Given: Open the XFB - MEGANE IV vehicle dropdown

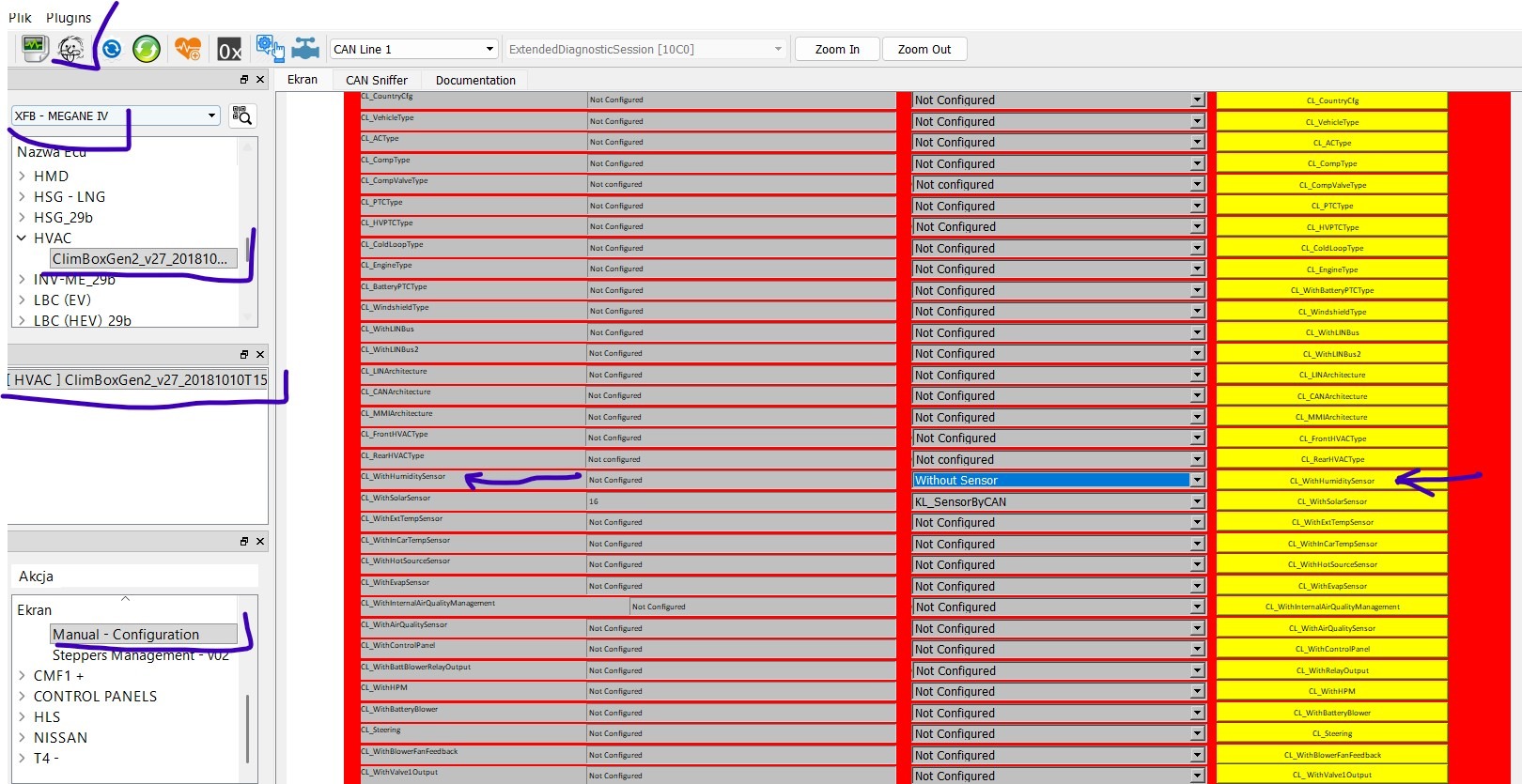Looking at the screenshot, I should click(x=116, y=115).
